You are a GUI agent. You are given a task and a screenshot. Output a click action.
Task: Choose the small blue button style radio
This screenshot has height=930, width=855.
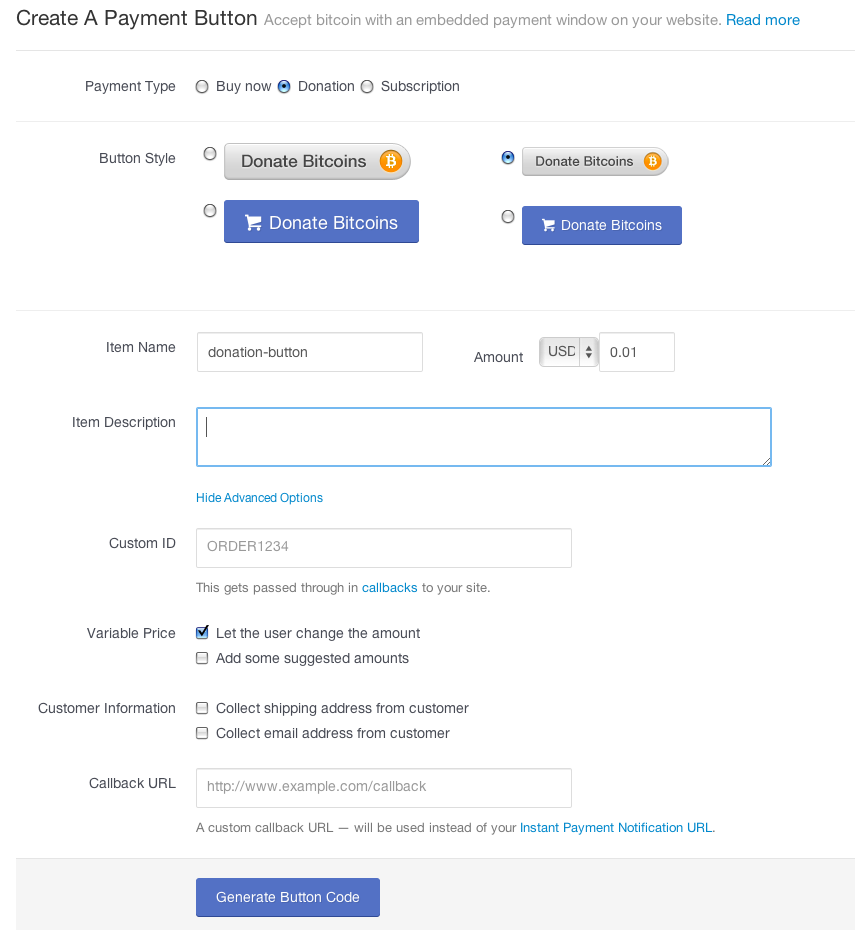(x=508, y=216)
